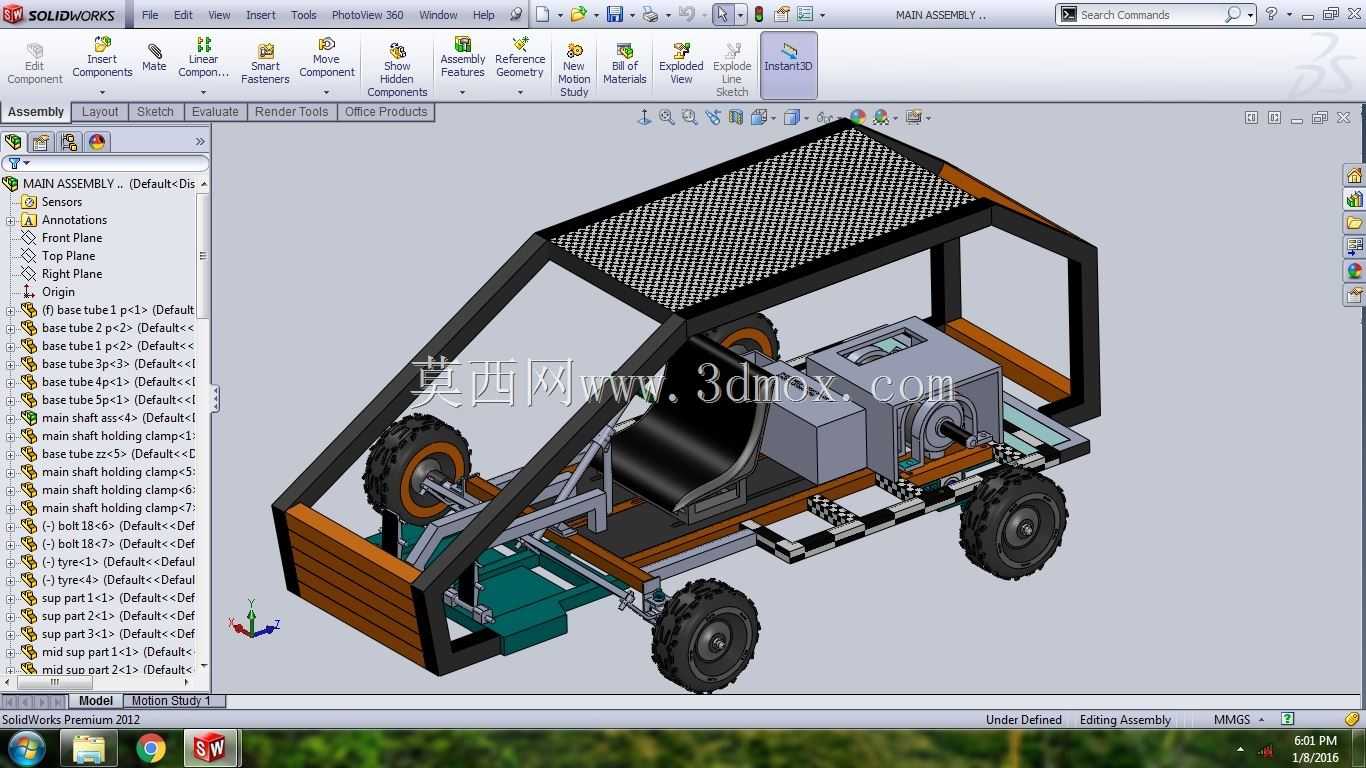Toggle the Select cursor tool
This screenshot has width=1366, height=768.
point(721,14)
